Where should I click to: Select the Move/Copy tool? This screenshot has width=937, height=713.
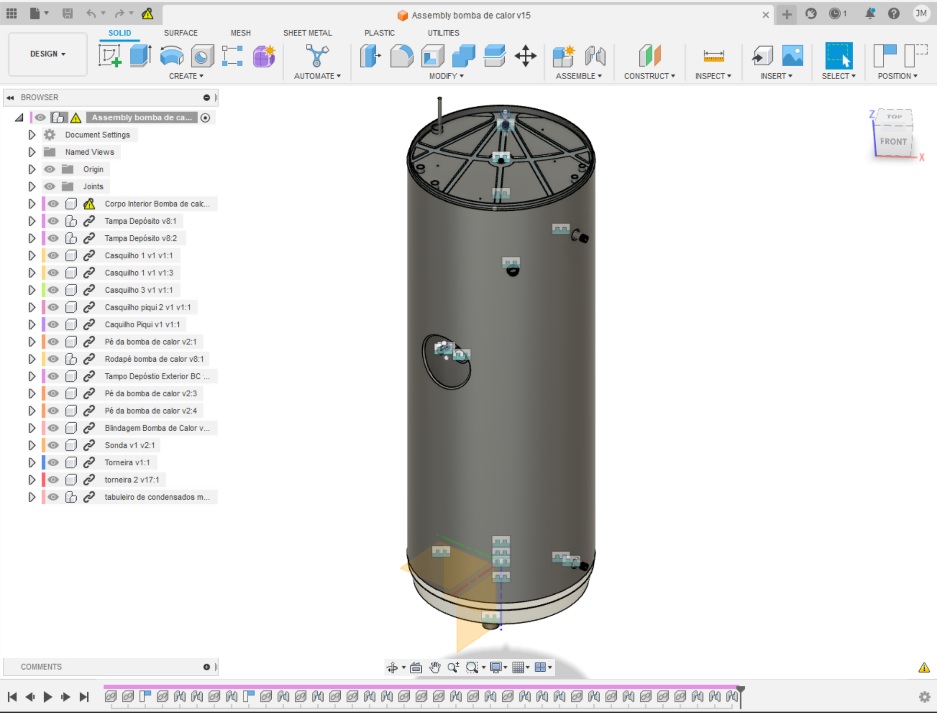point(525,56)
